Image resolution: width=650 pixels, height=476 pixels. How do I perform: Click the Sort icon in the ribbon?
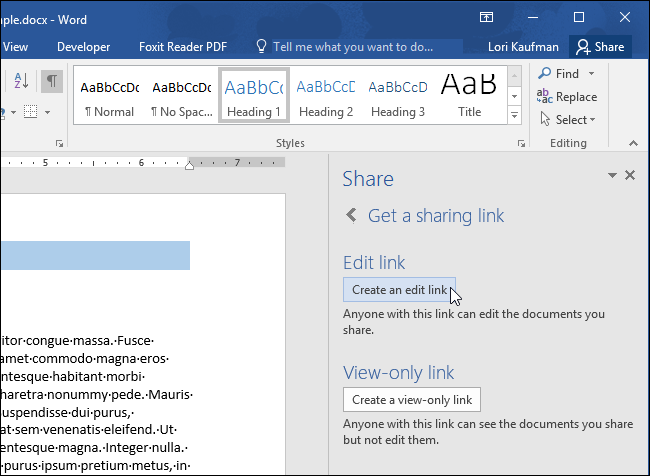click(22, 81)
